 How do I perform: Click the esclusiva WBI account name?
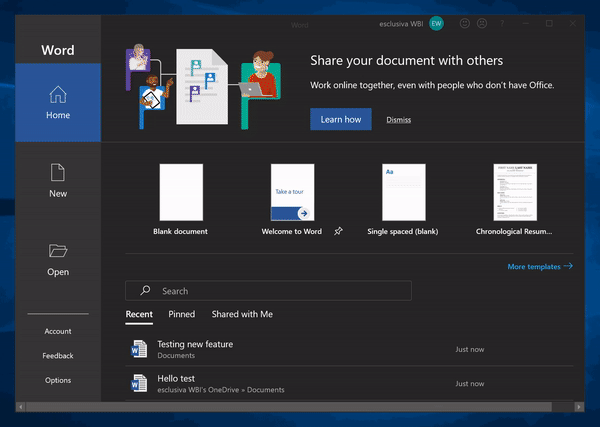(401, 24)
